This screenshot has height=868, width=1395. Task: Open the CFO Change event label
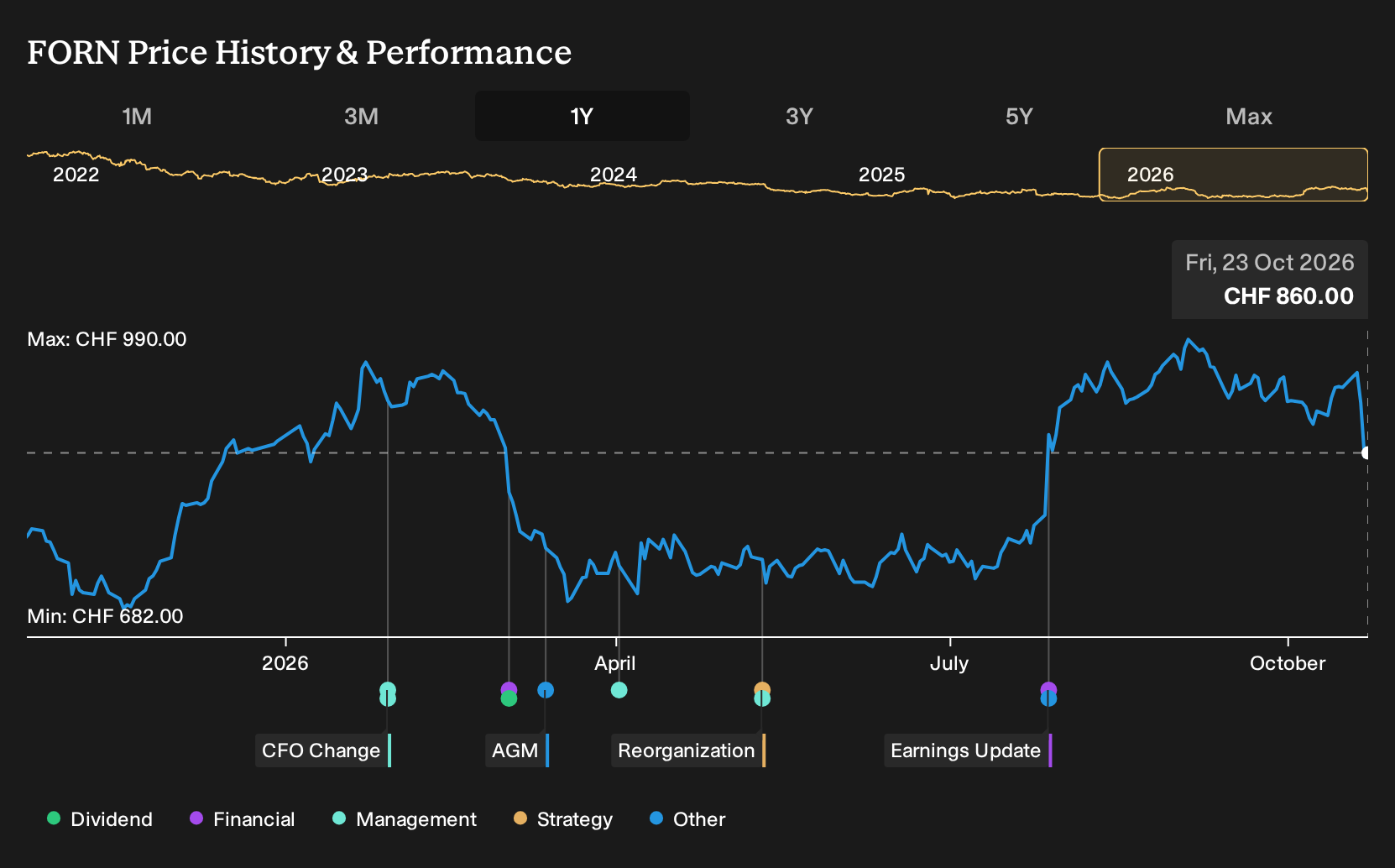(323, 750)
